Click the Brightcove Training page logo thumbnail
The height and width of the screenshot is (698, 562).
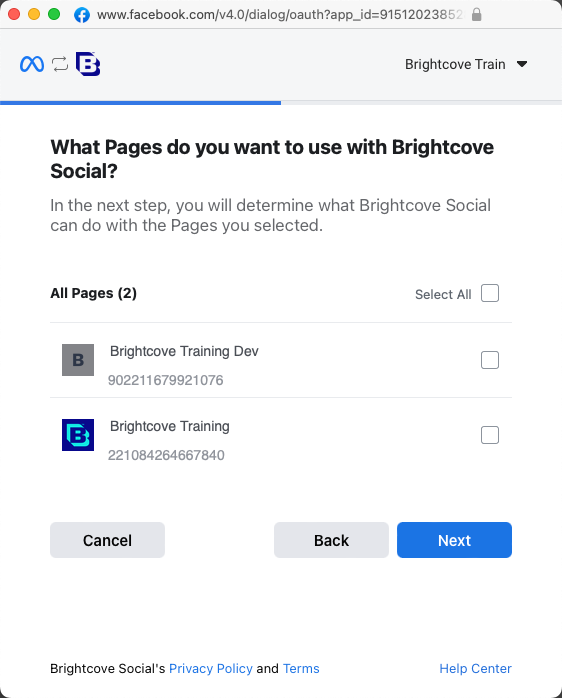click(x=78, y=435)
